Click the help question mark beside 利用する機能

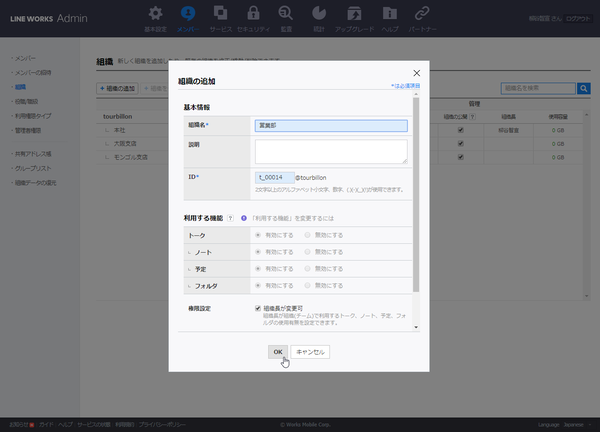click(231, 217)
